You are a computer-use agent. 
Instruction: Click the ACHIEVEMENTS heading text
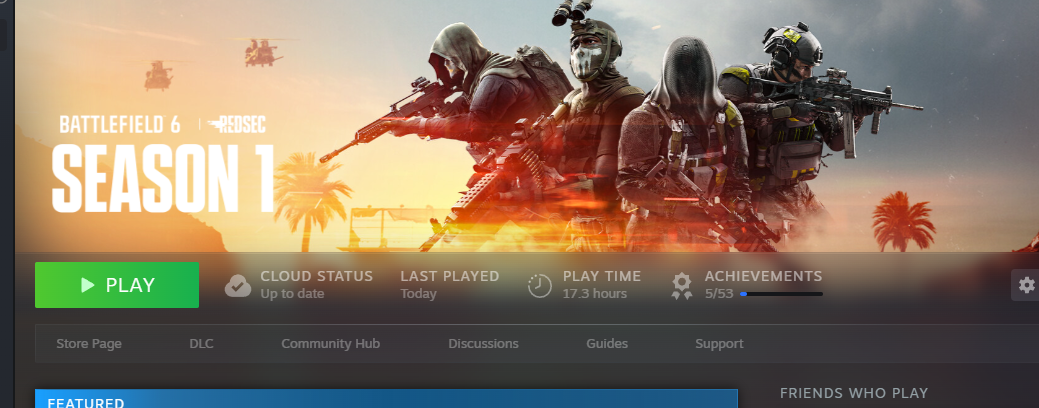click(763, 276)
